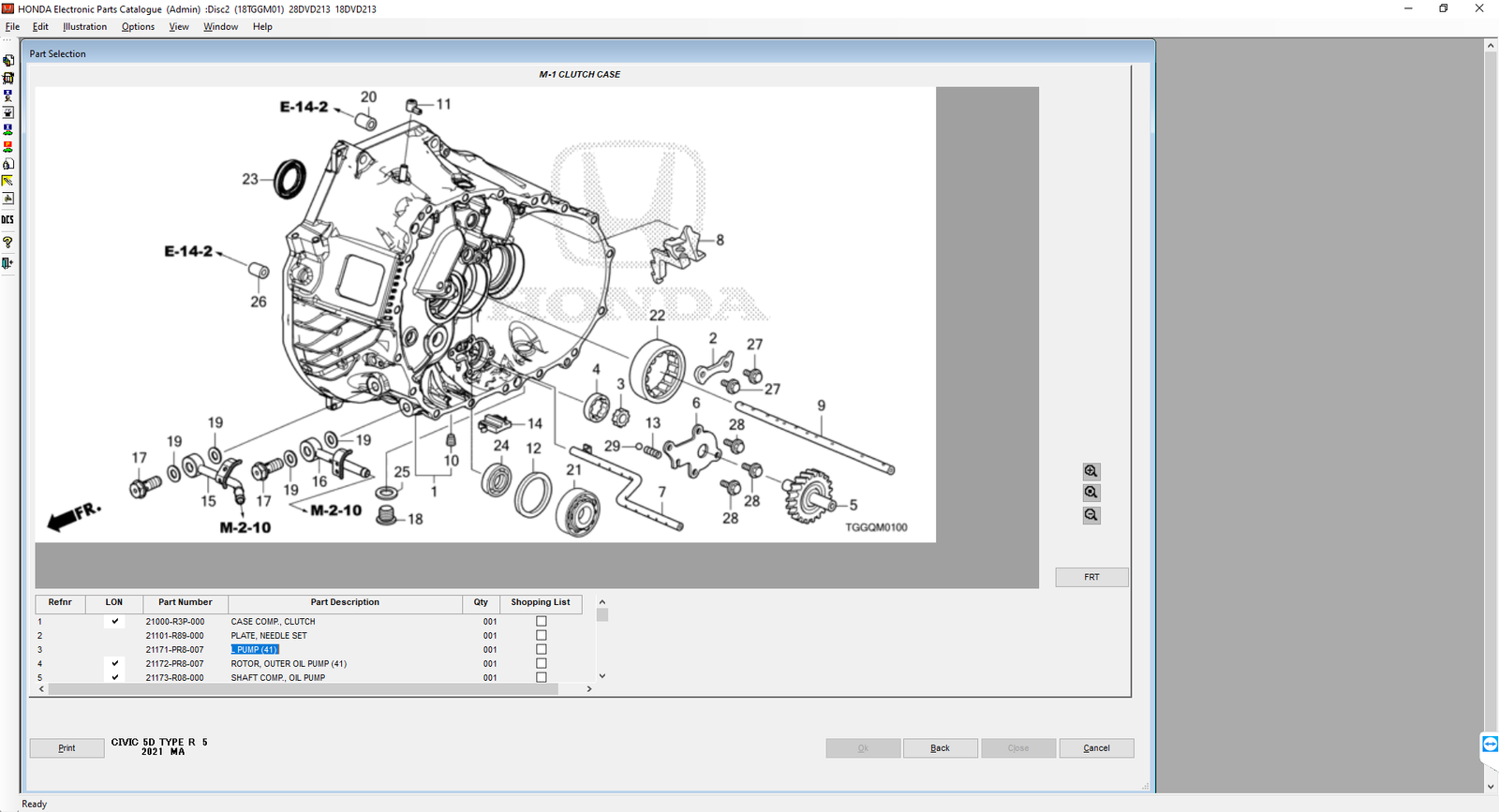
Task: Click right arrow of horizontal parts scrollbar
Action: click(588, 688)
